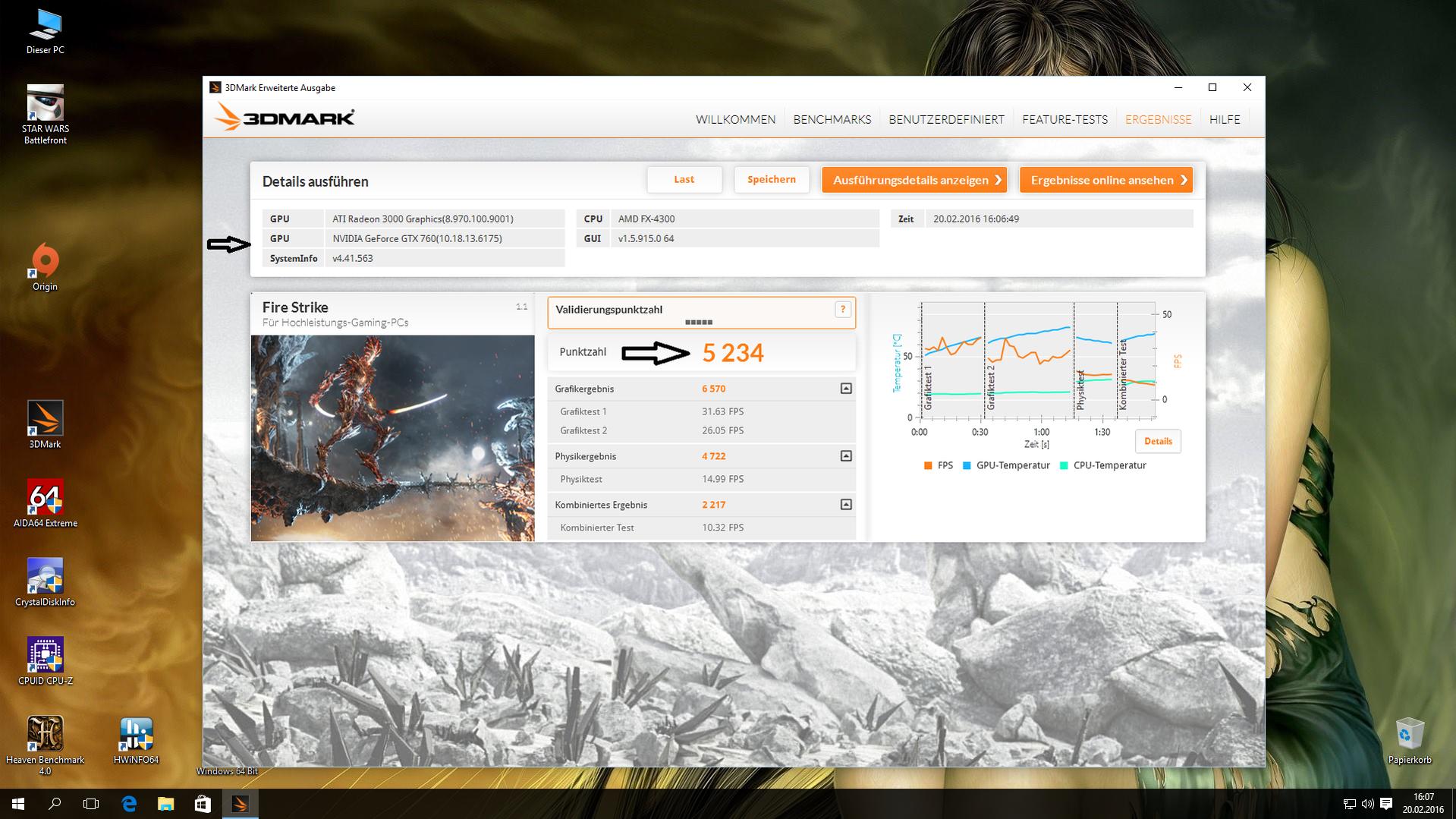1456x819 pixels.
Task: Click the combined score 2 217
Action: pyautogui.click(x=713, y=505)
